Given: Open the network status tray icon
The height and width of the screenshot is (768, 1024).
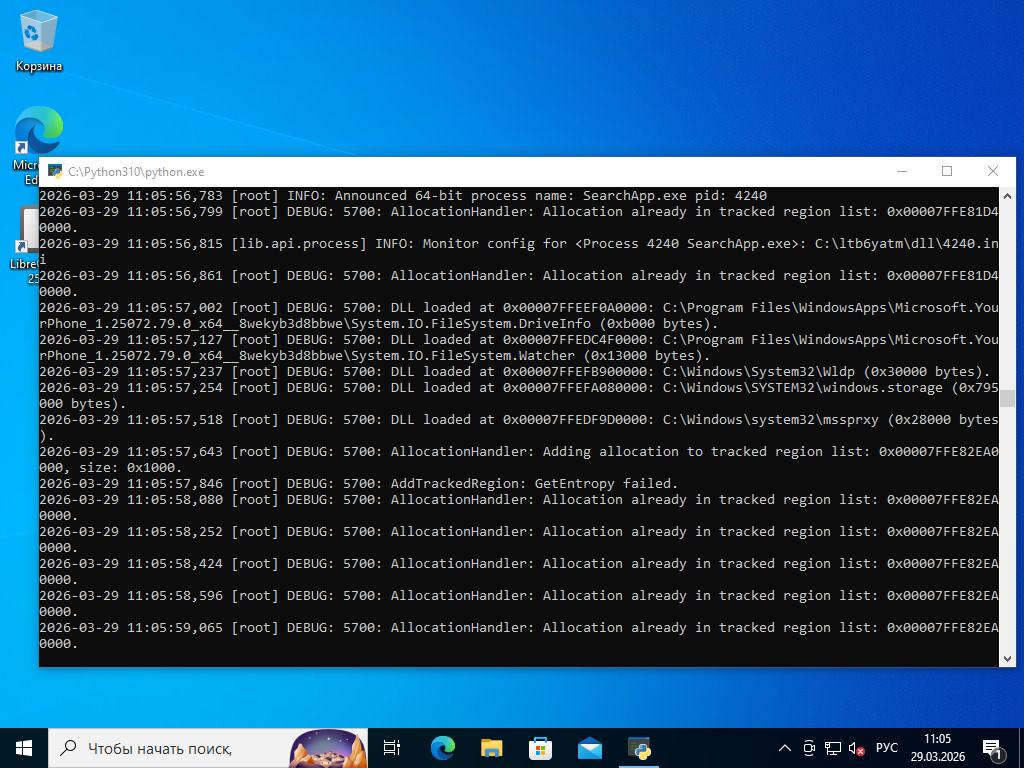Looking at the screenshot, I should (832, 747).
